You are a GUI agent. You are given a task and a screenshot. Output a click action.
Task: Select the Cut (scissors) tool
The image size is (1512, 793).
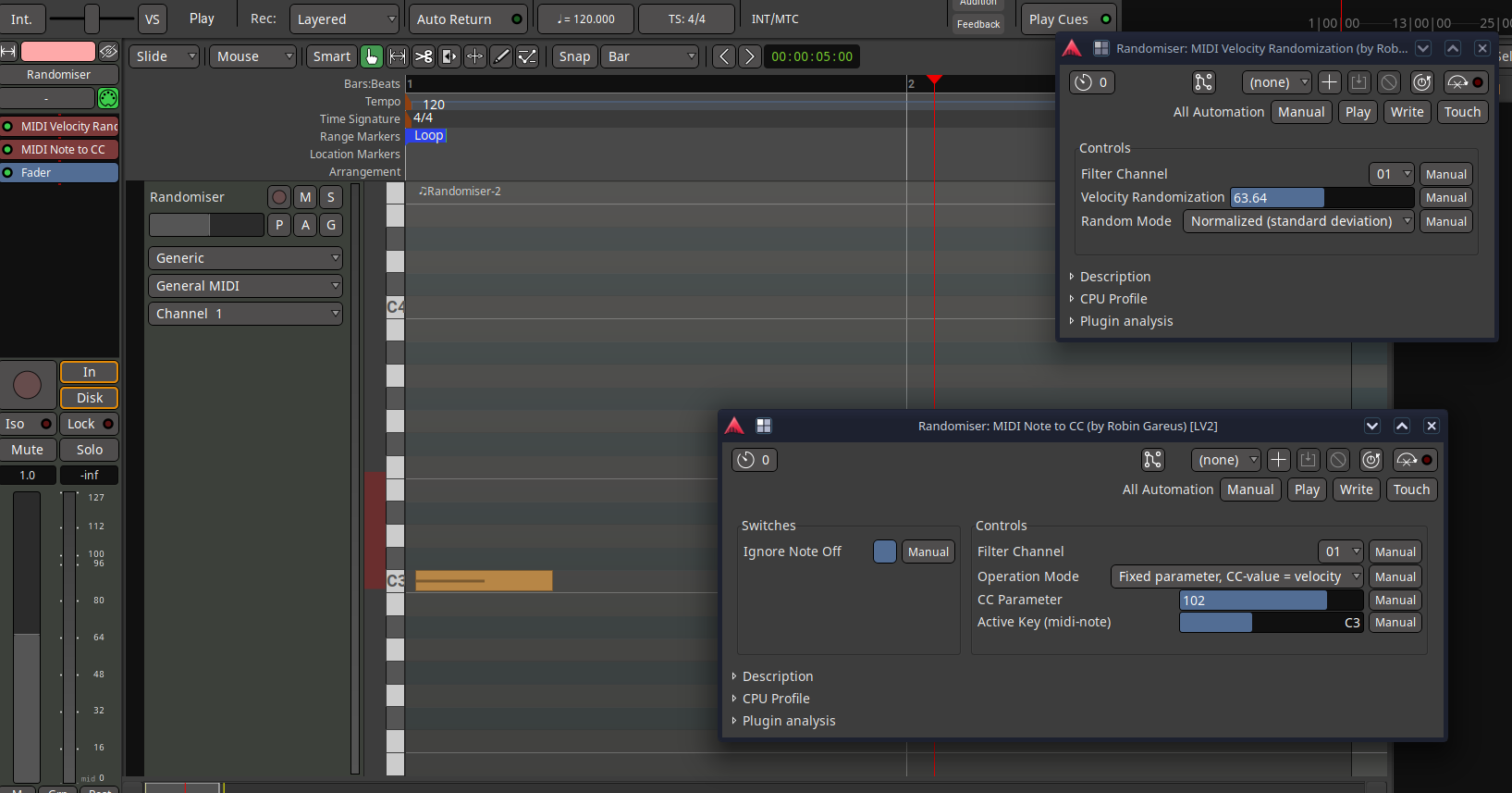coord(424,56)
